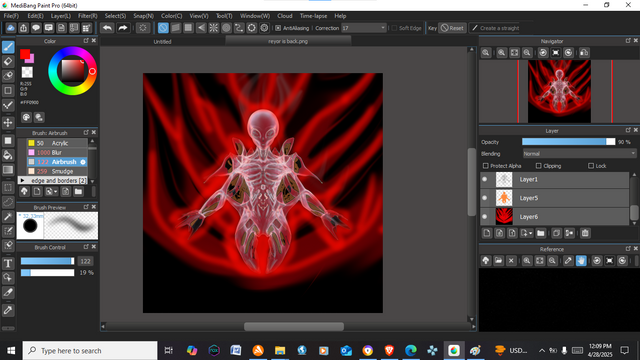This screenshot has width=640, height=360.
Task: Select the Acrylic brush
Action: (57, 143)
